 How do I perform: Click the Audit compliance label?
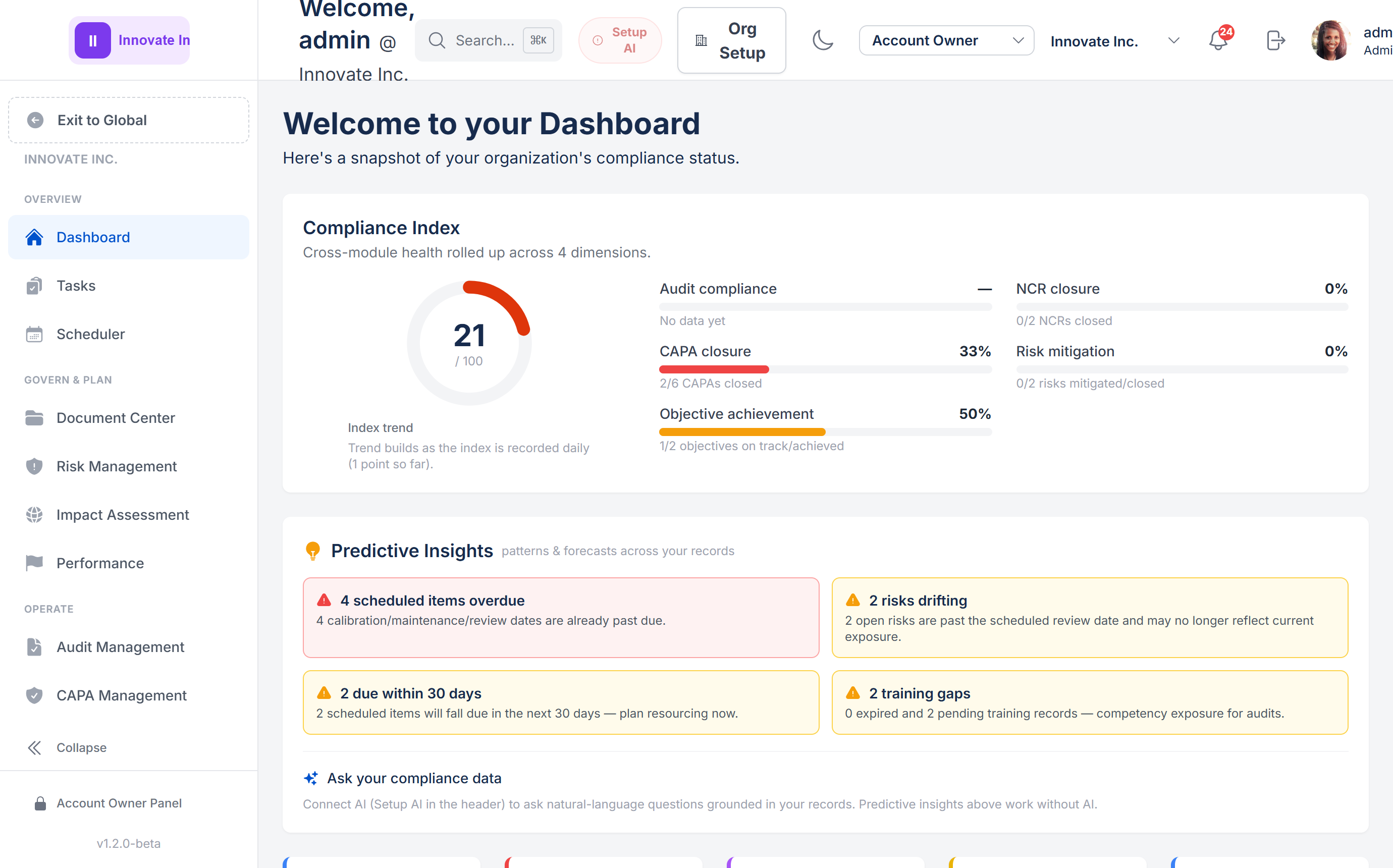[718, 289]
